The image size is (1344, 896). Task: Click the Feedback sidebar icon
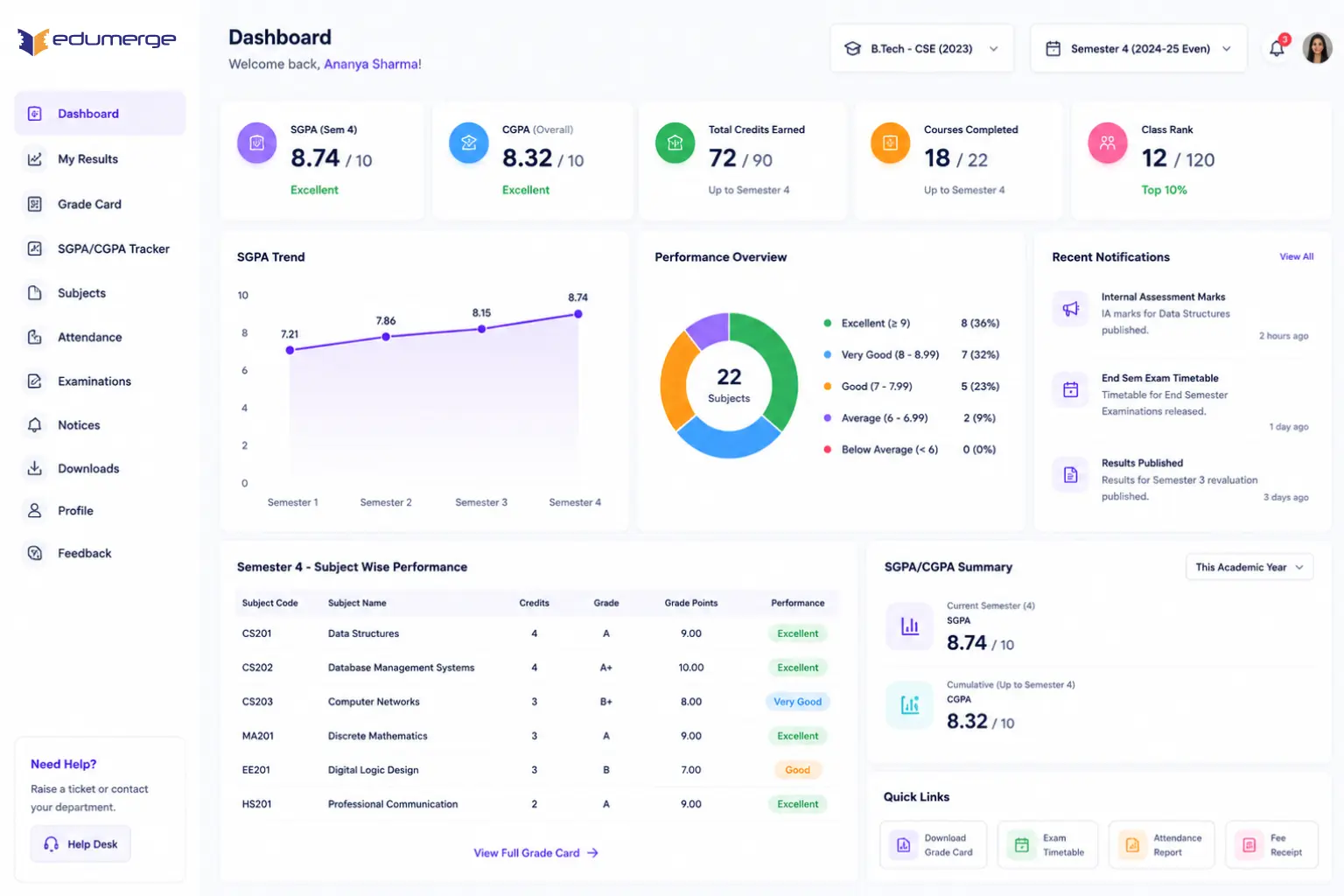(x=35, y=553)
